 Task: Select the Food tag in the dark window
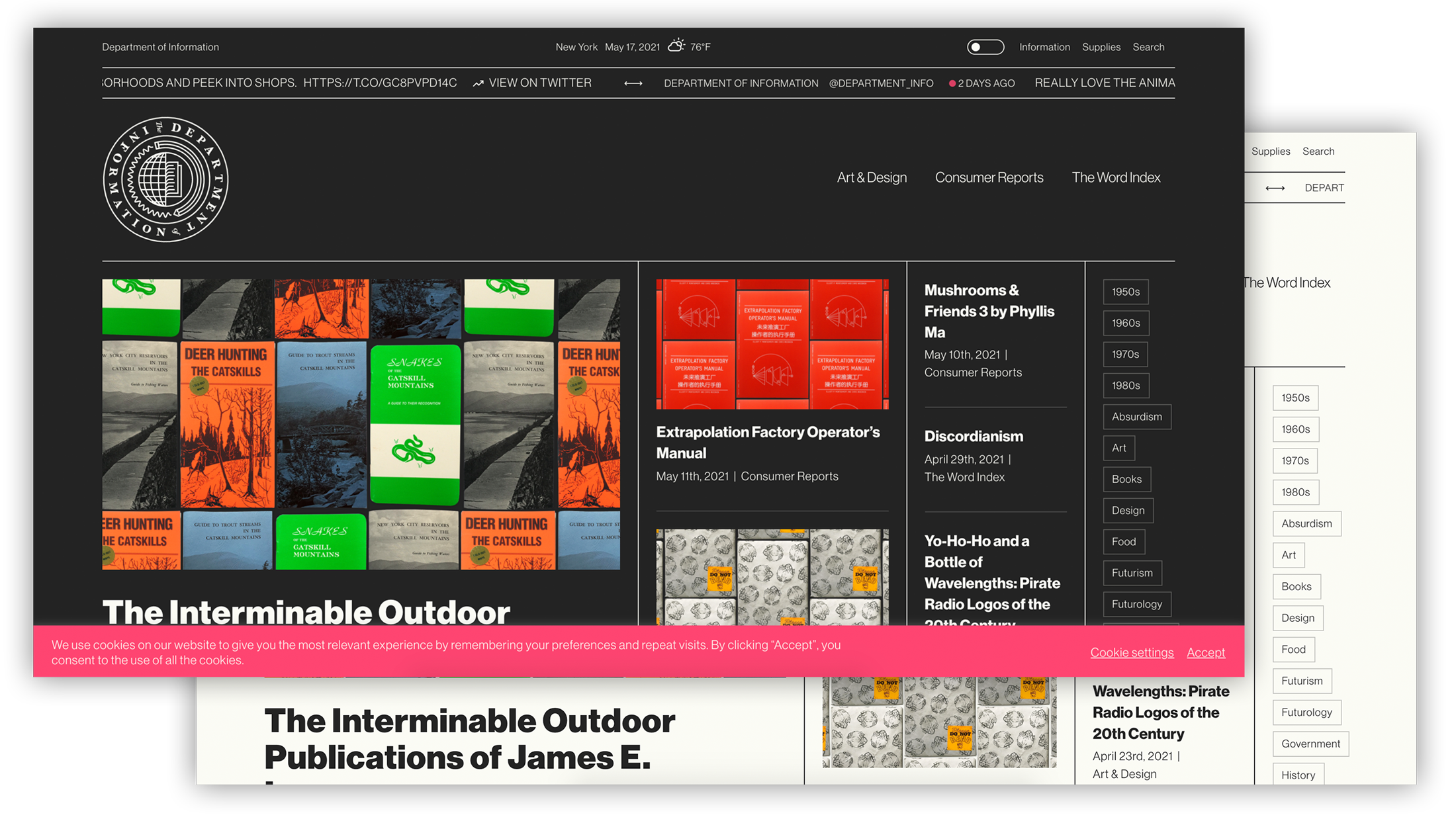pos(1124,541)
